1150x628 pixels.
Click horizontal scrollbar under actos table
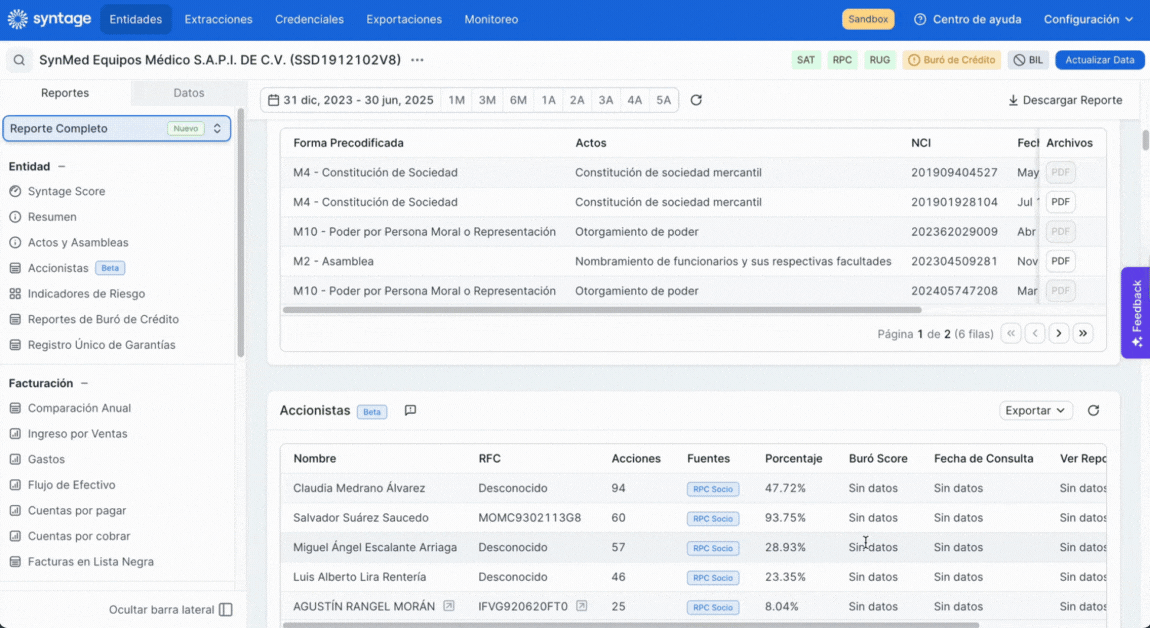(x=602, y=310)
